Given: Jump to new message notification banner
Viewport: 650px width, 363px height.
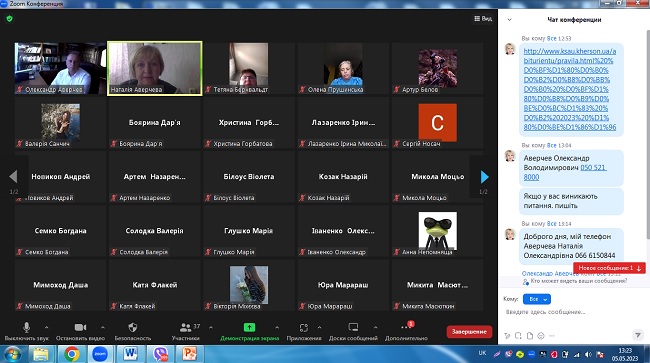Looking at the screenshot, I should [x=609, y=268].
